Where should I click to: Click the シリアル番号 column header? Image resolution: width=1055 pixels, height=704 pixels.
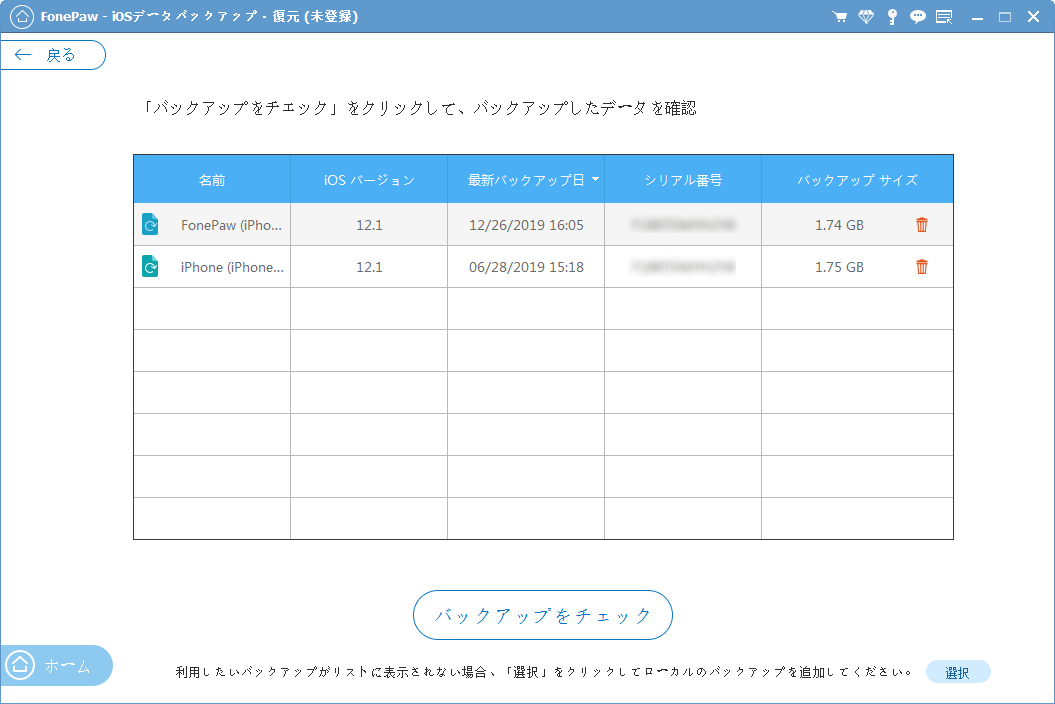pyautogui.click(x=683, y=180)
